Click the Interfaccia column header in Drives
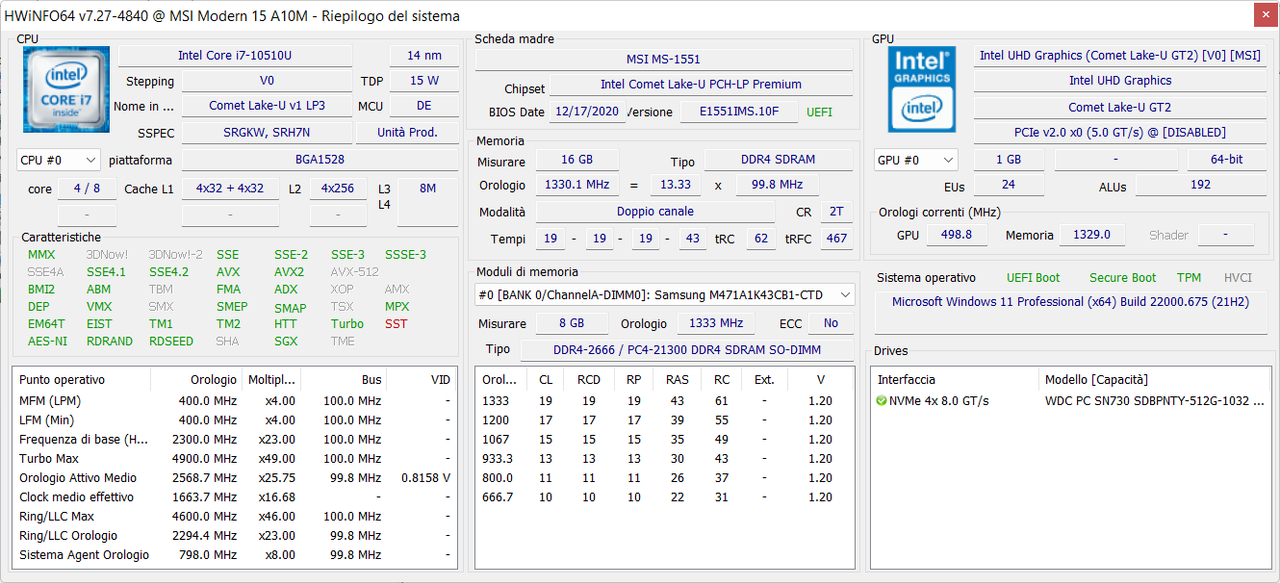Screen dimensions: 1280x583 [955, 380]
